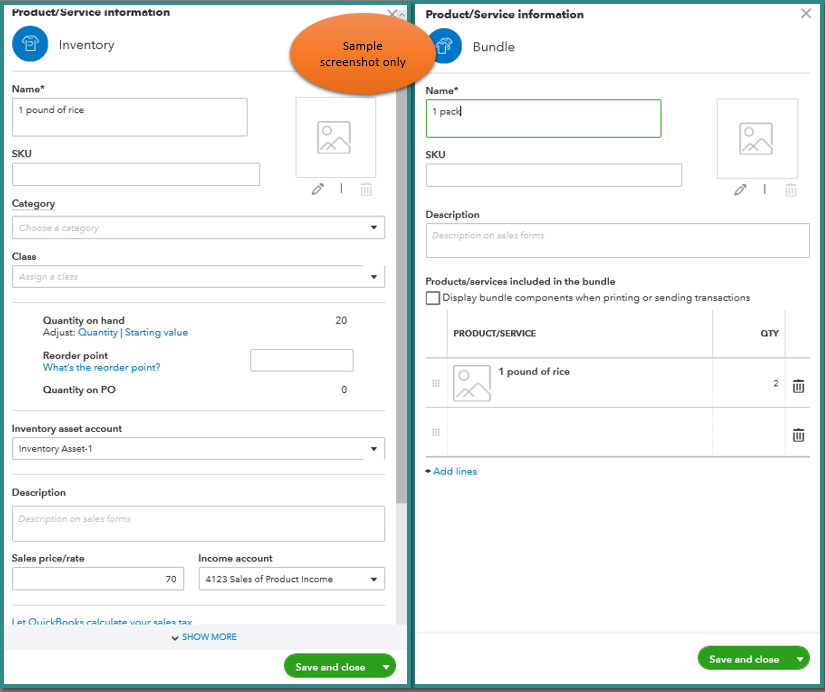Focus the Bundle Name field
825x692 pixels.
544,118
